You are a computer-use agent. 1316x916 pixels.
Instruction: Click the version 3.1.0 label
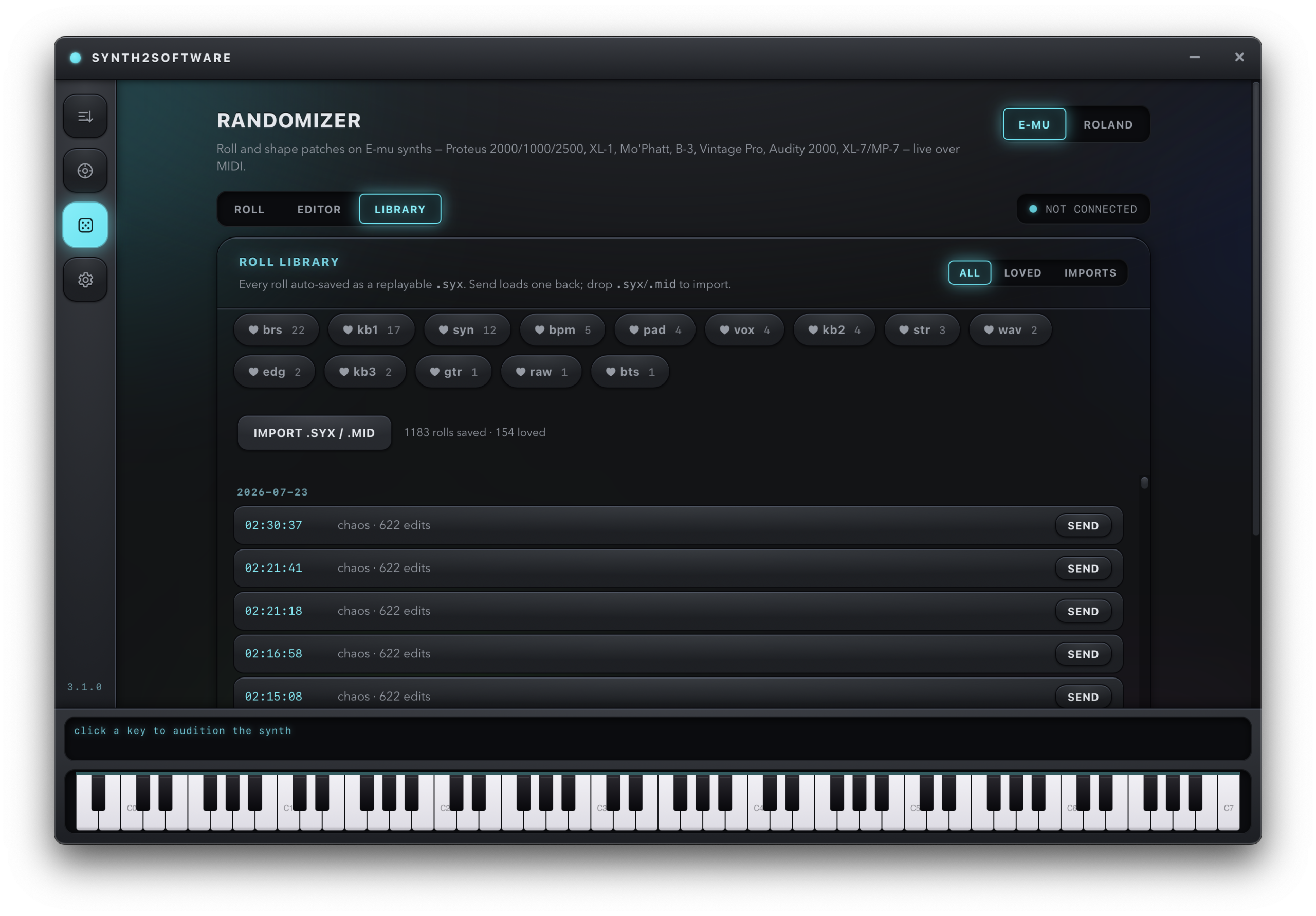pos(85,687)
